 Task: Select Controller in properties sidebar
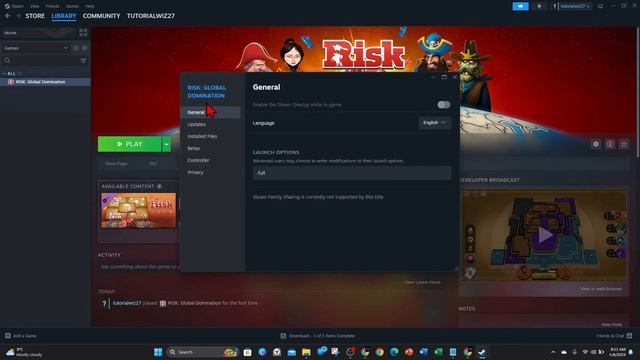point(211,160)
